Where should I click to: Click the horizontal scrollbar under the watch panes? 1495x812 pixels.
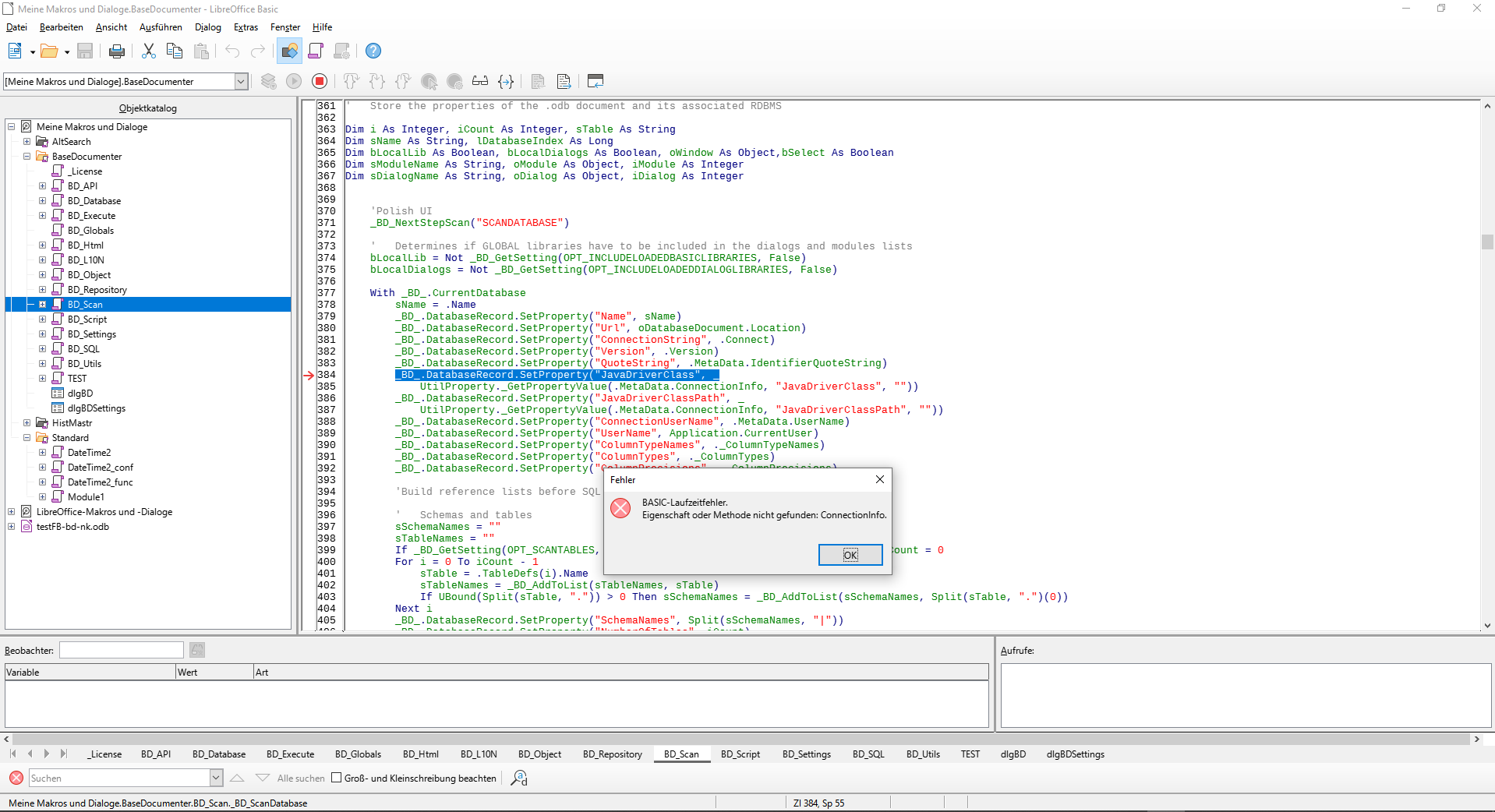click(x=744, y=738)
